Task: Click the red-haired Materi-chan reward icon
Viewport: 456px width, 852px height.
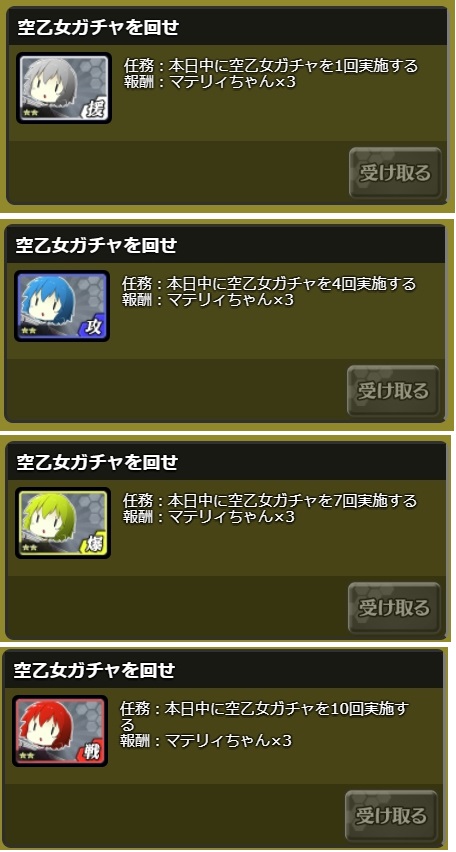Action: pos(60,731)
